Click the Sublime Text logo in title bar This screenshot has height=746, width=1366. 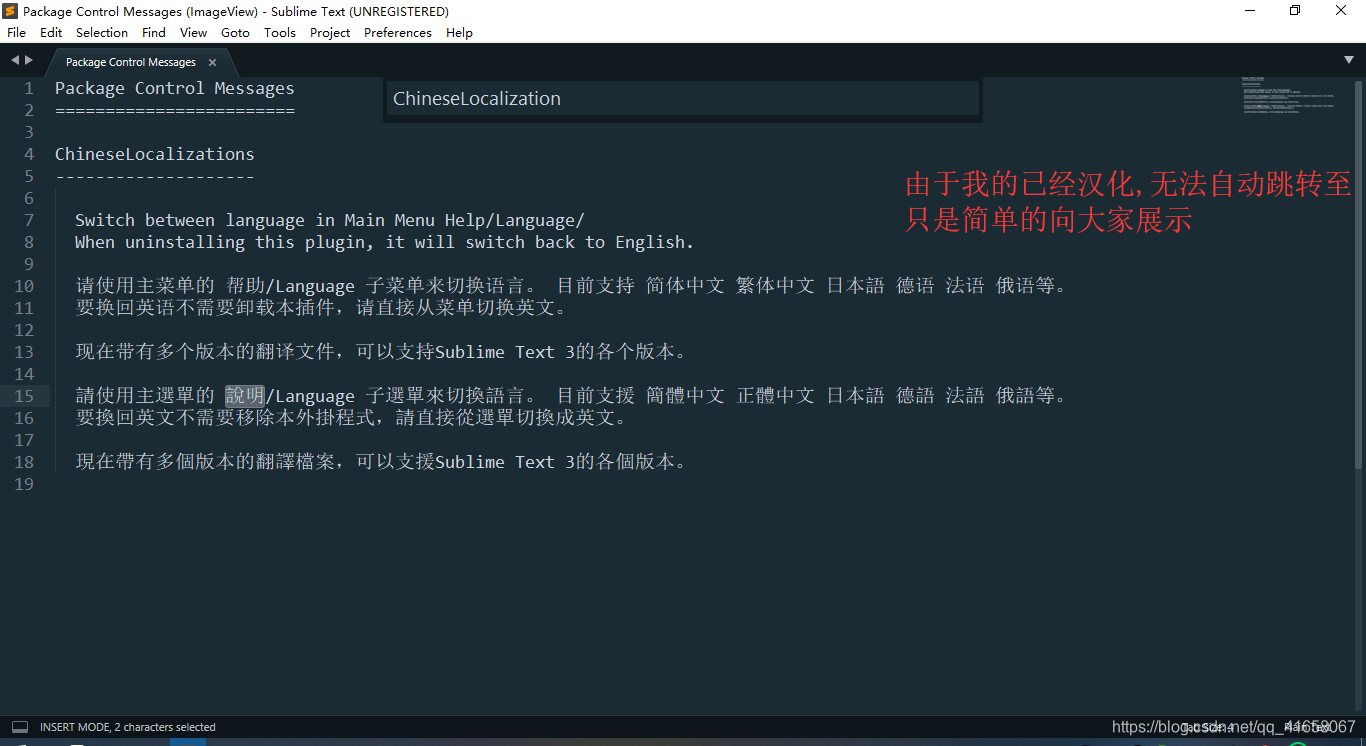pos(11,11)
